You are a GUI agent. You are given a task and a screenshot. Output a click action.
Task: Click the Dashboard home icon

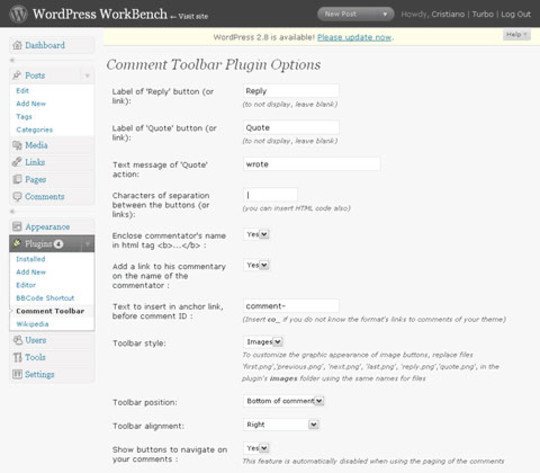click(17, 45)
